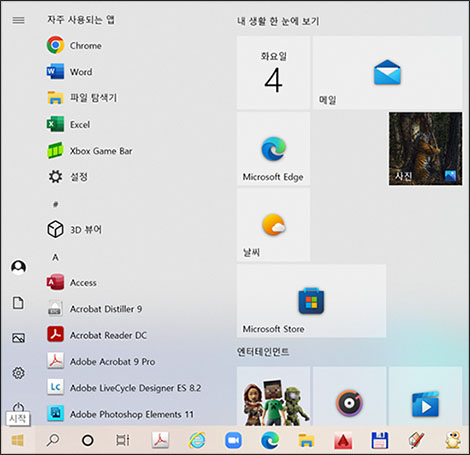Open Adobe LiveCycle Designer ES 8.2
470x455 pixels.
(124, 388)
